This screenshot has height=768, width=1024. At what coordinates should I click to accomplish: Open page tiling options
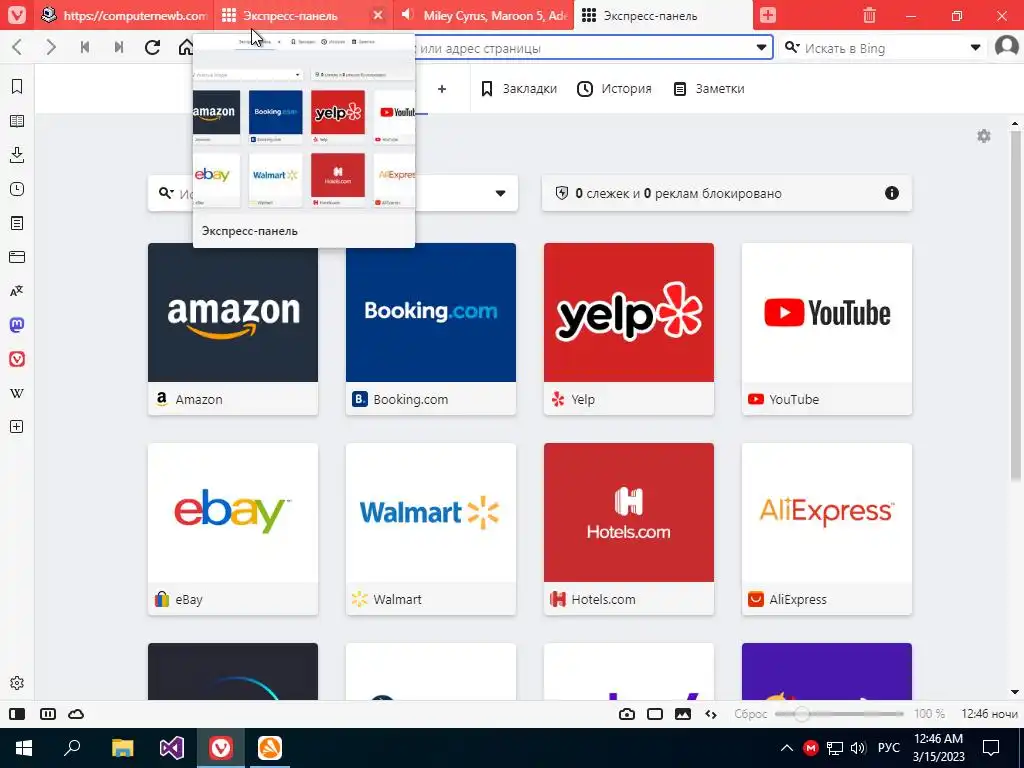pyautogui.click(x=655, y=714)
